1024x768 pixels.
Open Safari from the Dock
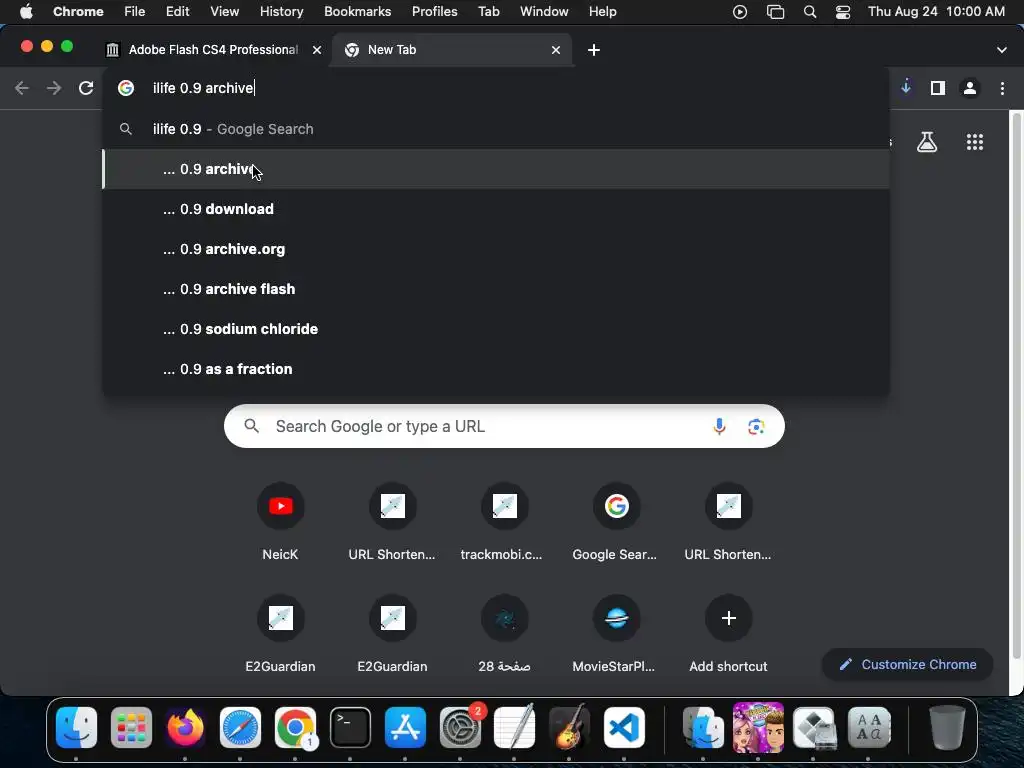[x=240, y=728]
